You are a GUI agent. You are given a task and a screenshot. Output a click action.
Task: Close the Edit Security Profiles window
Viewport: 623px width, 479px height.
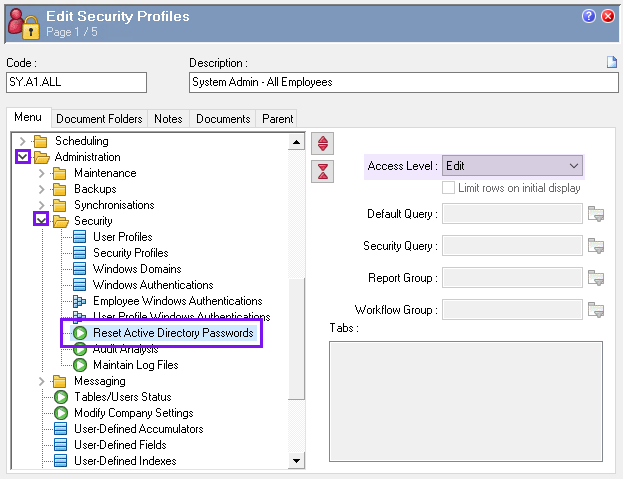(608, 16)
